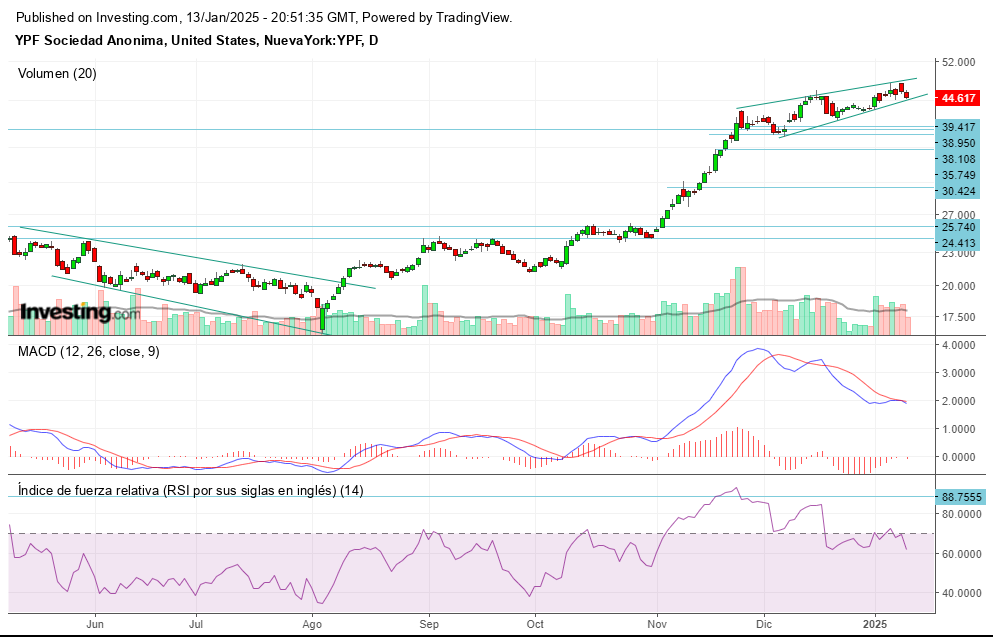Click the 25.740 price level tag

958,227
